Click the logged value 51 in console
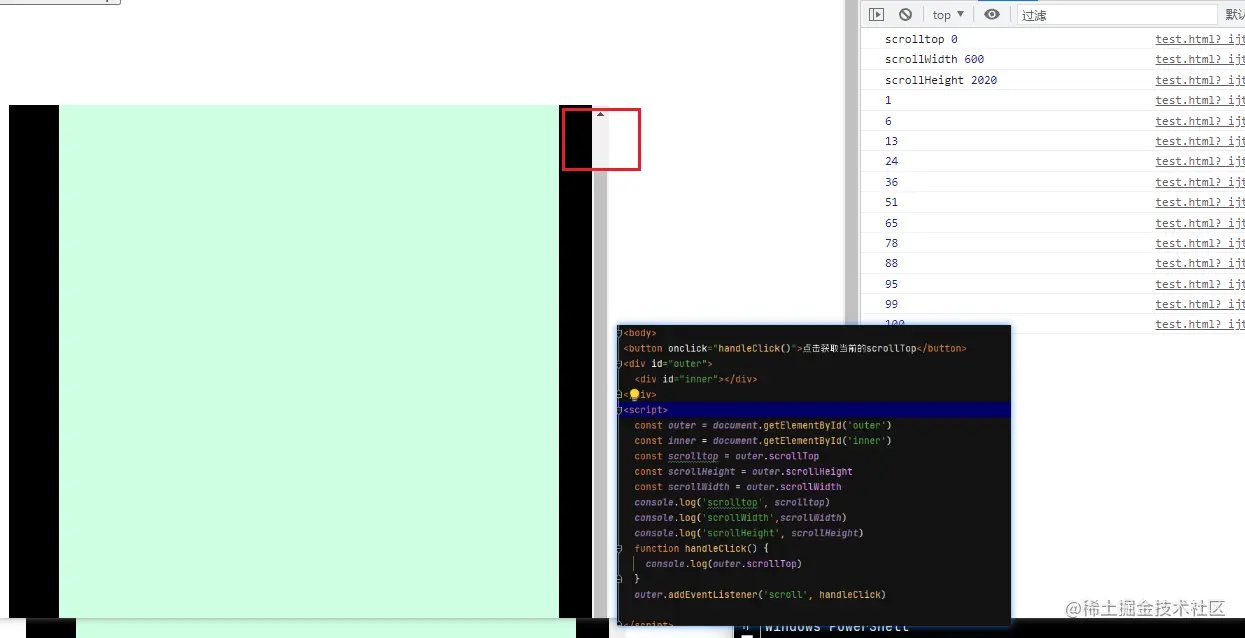This screenshot has height=638, width=1245. 891,202
